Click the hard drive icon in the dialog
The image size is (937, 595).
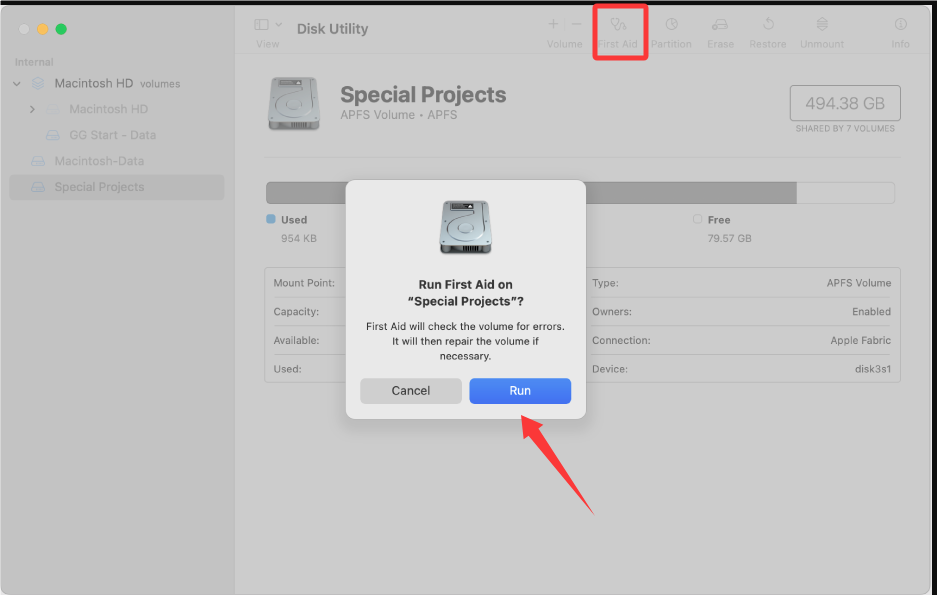[466, 227]
